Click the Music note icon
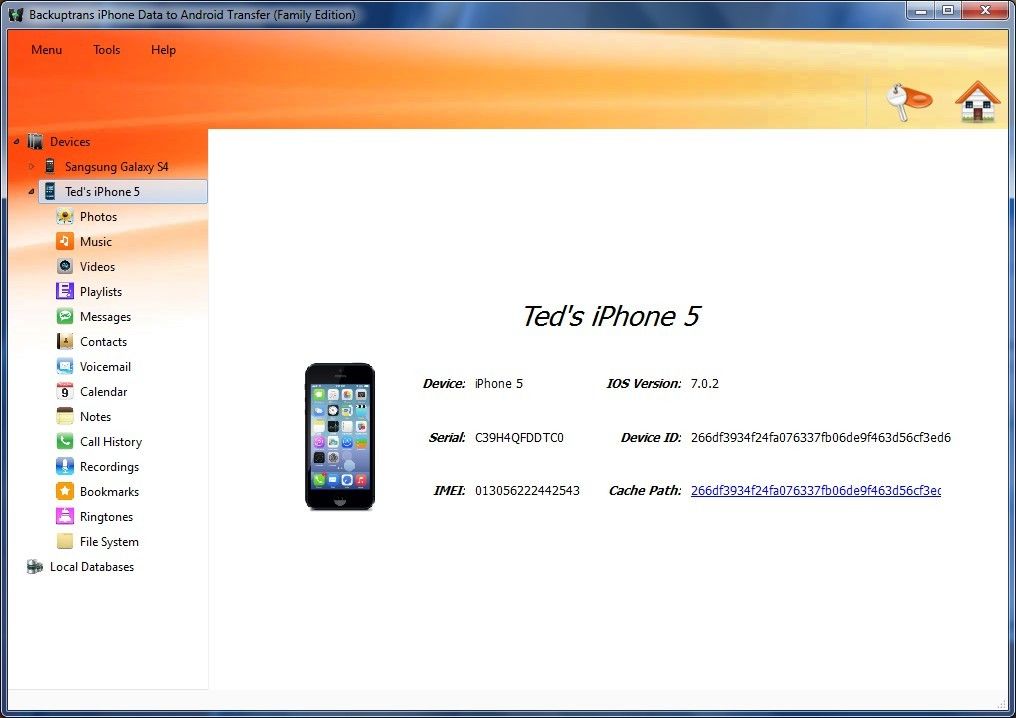 pos(65,242)
